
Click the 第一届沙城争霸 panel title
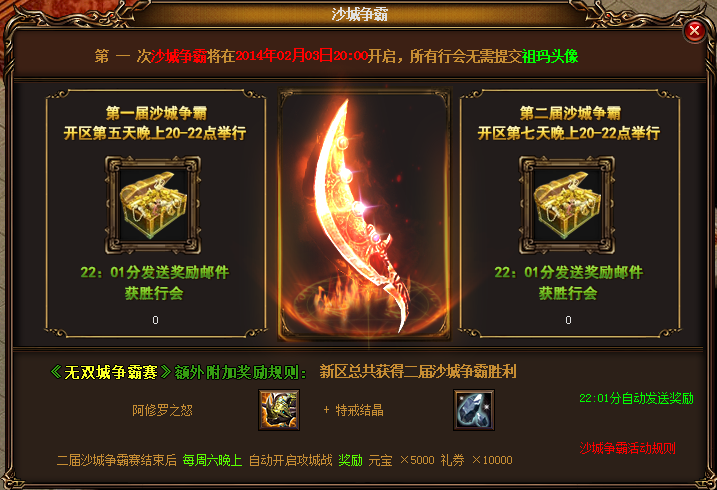click(156, 112)
